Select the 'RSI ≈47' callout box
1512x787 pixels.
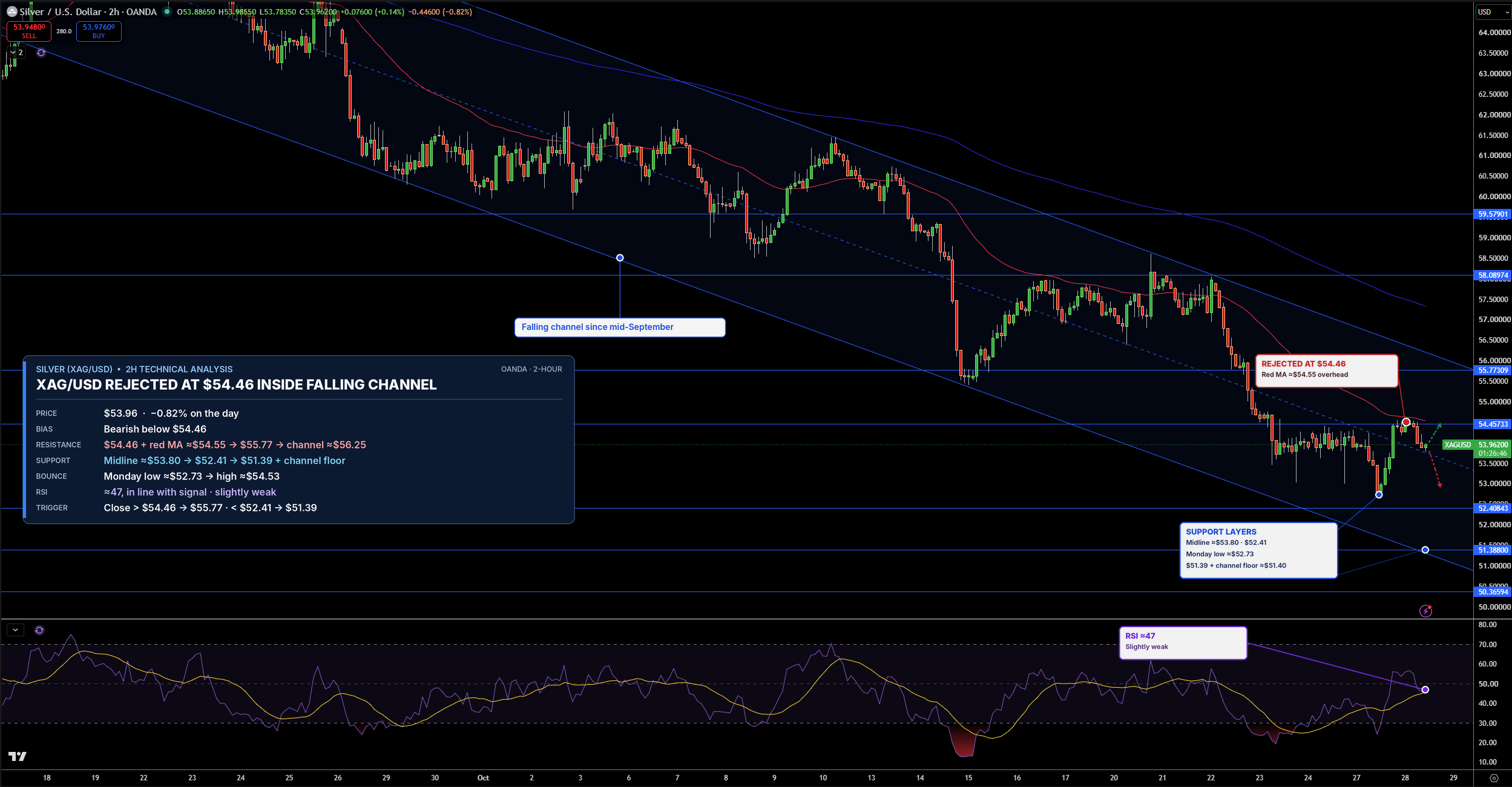(1183, 643)
